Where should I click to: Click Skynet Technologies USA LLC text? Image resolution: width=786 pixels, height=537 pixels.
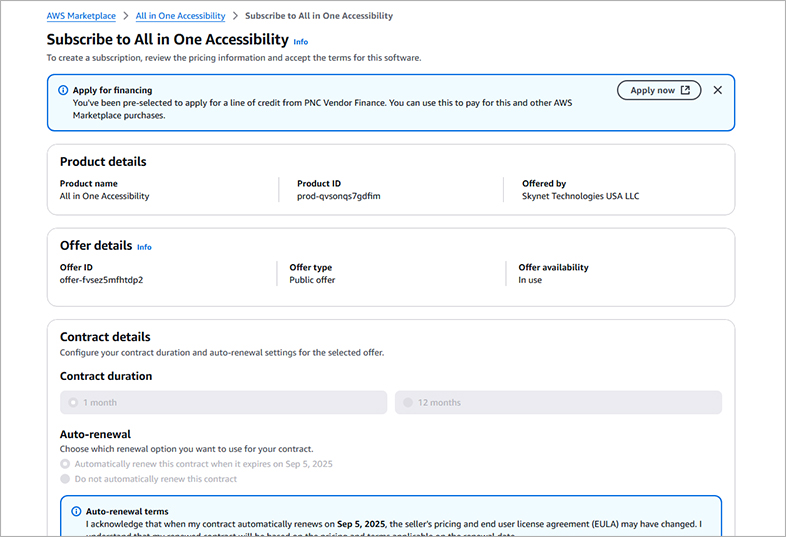tap(580, 196)
